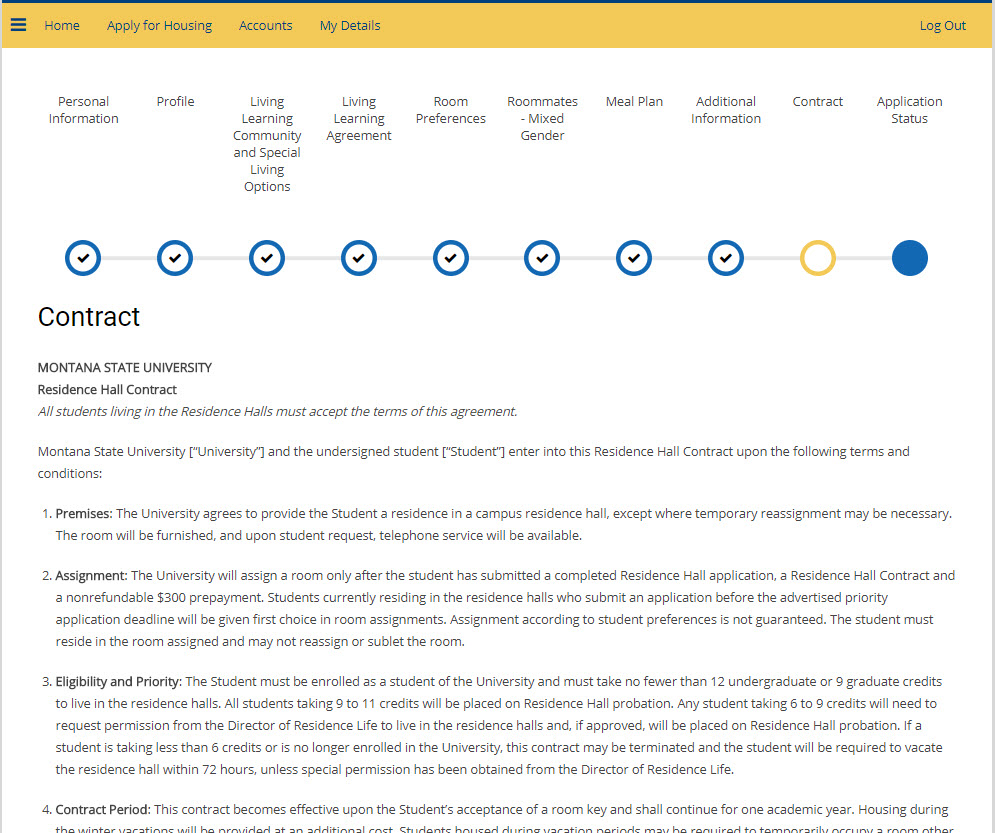Click the bold 'Eligibility and Priority:' clause label

pos(119,681)
